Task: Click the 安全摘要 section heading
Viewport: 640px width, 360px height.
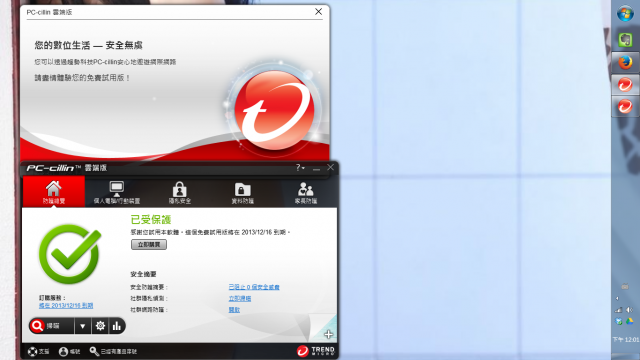Action: coord(143,274)
